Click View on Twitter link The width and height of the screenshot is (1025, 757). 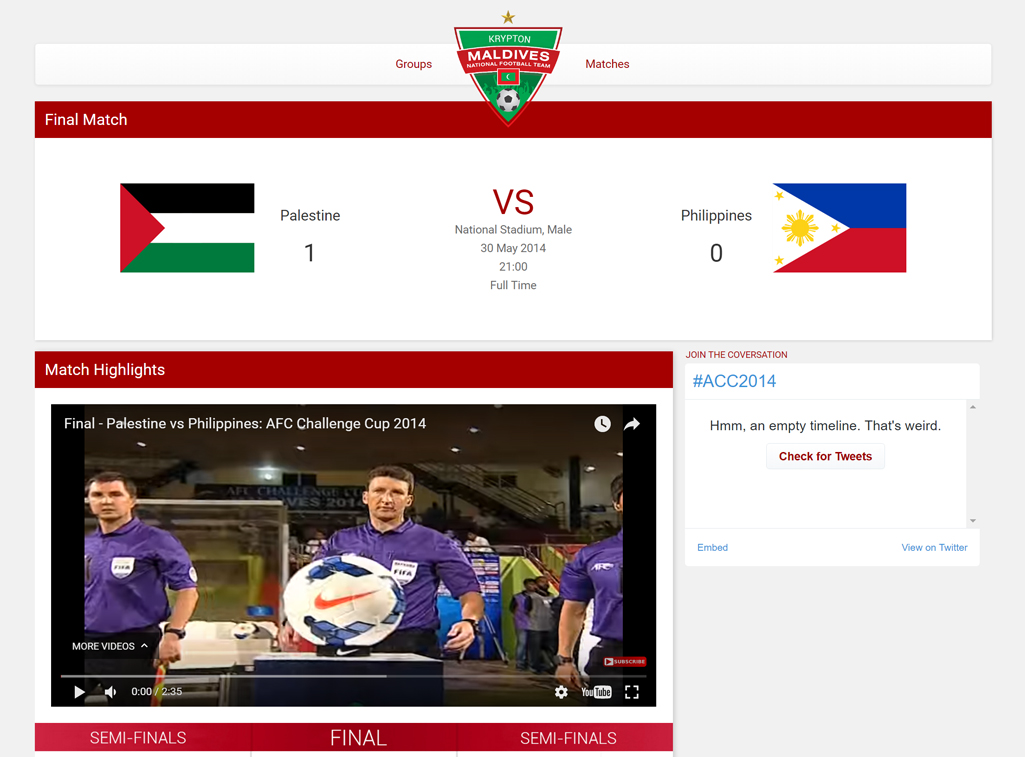(x=934, y=548)
